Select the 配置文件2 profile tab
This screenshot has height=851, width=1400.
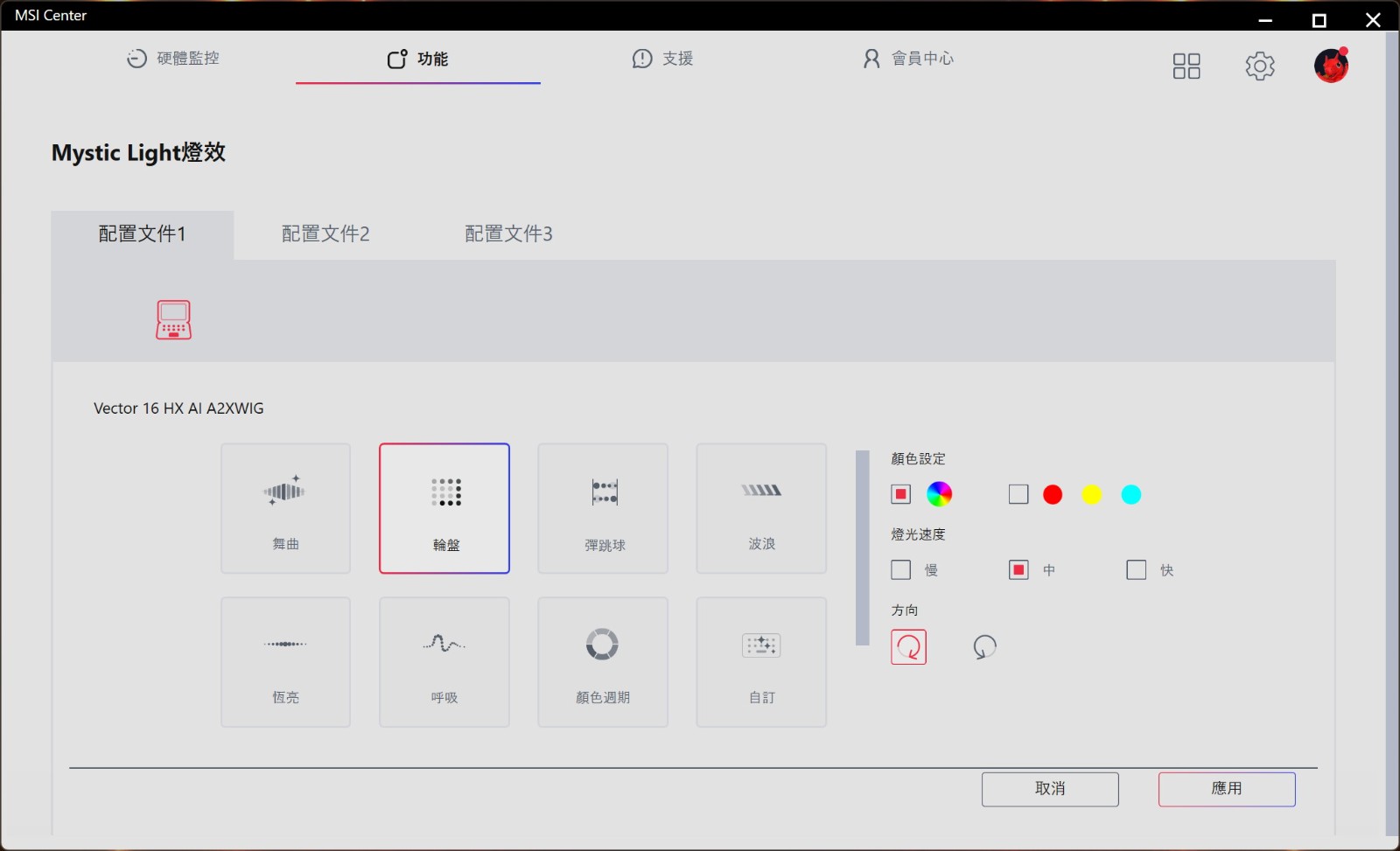point(325,234)
